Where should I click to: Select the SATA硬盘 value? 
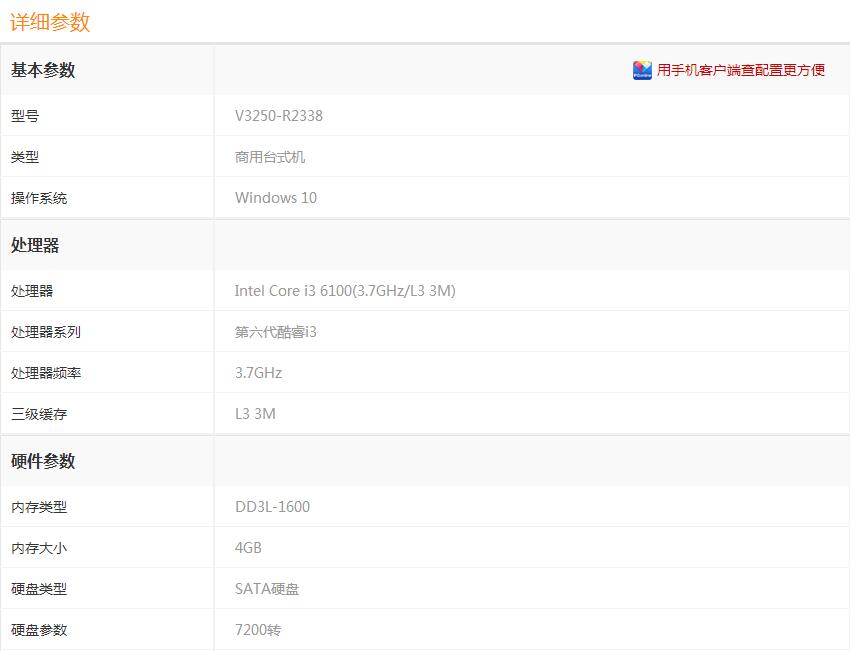click(x=267, y=589)
